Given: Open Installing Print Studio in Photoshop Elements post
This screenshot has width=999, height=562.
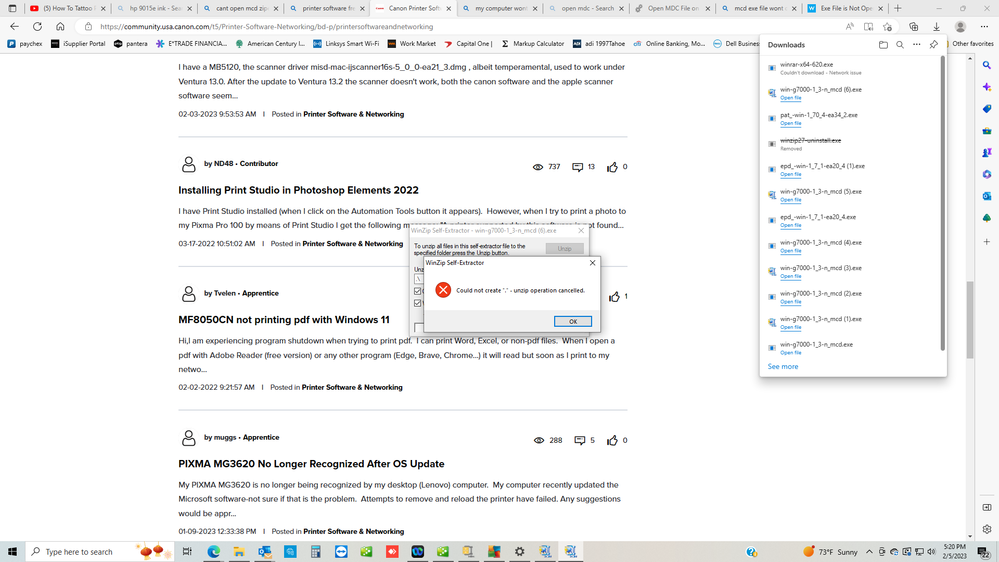Looking at the screenshot, I should click(298, 190).
